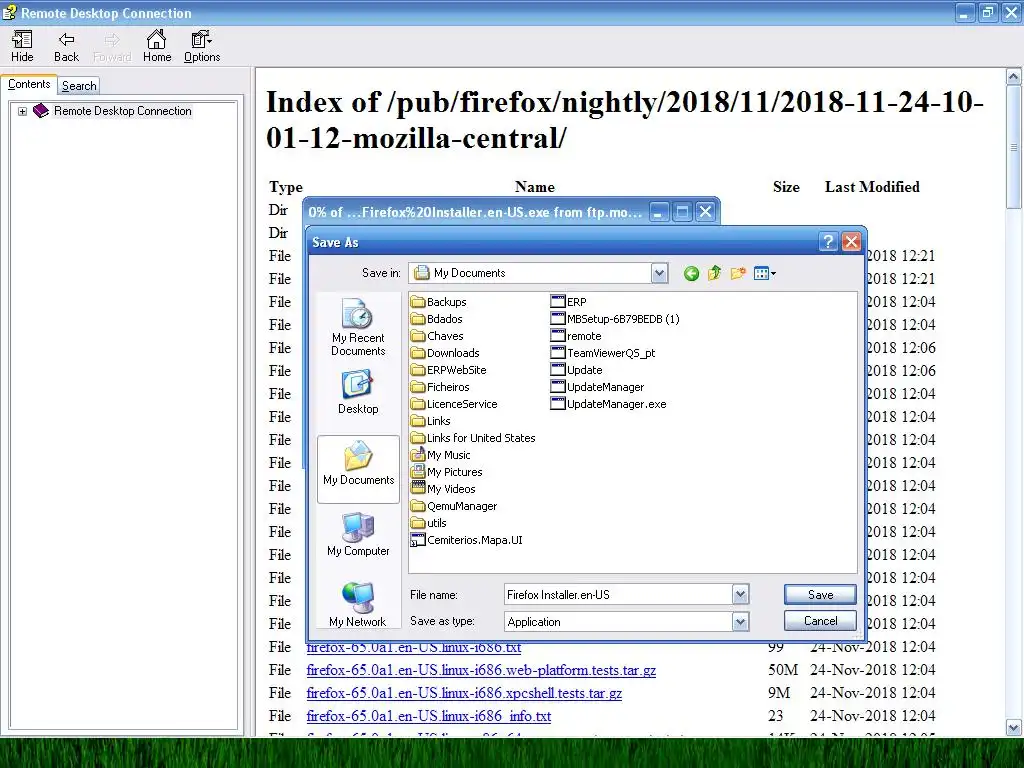
Task: Switch to the Contents tab
Action: (29, 84)
